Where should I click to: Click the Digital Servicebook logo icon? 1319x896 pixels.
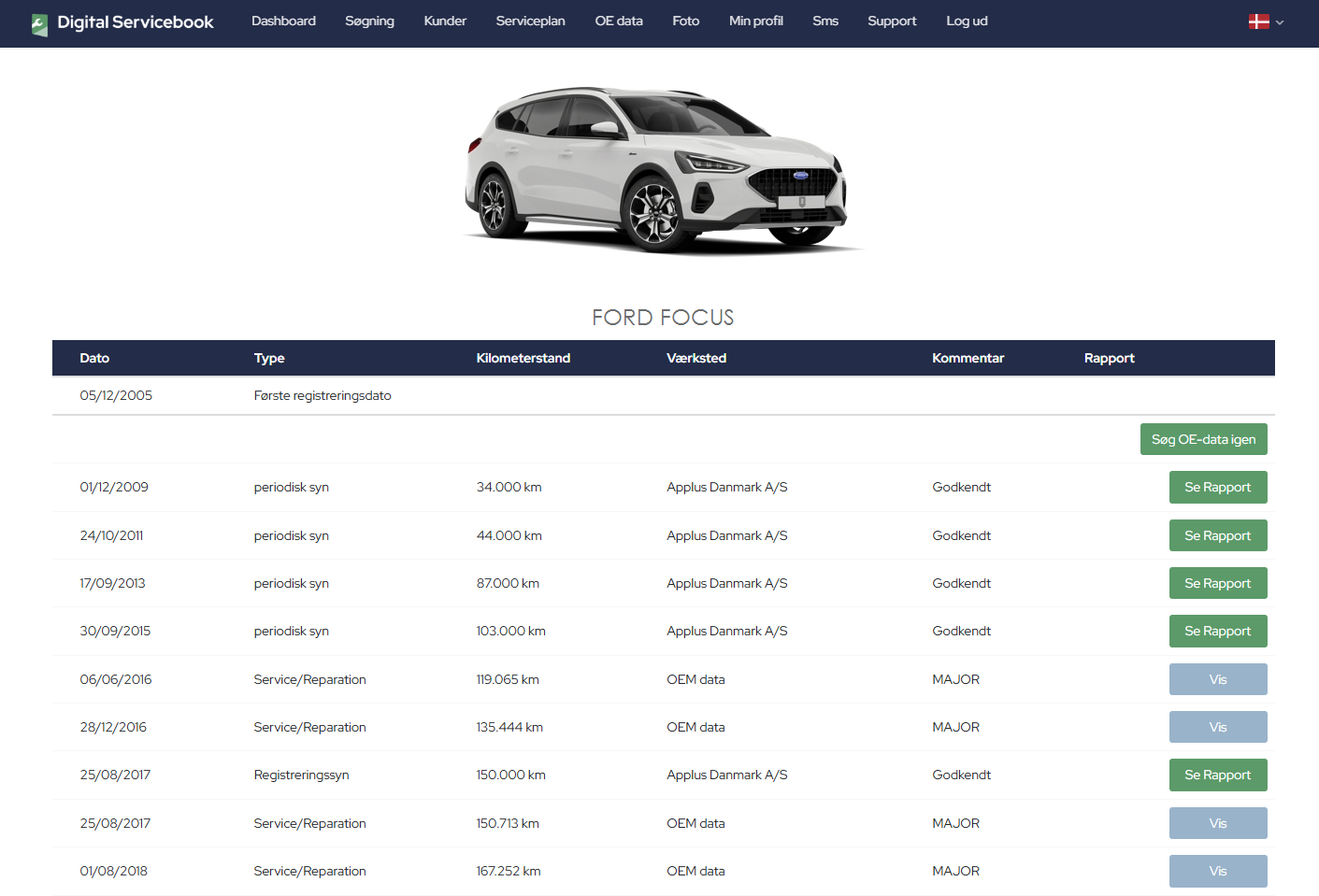tap(39, 24)
